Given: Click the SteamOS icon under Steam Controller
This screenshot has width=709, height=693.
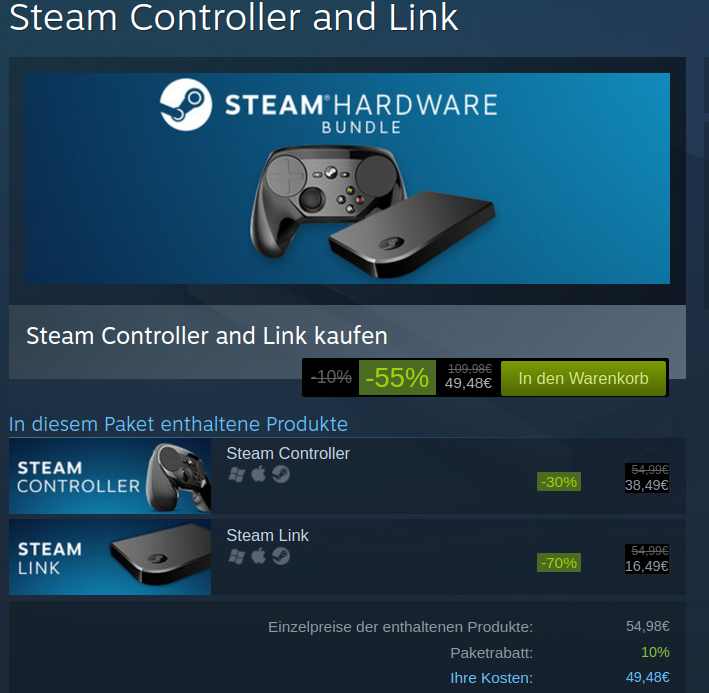Looking at the screenshot, I should [x=281, y=474].
